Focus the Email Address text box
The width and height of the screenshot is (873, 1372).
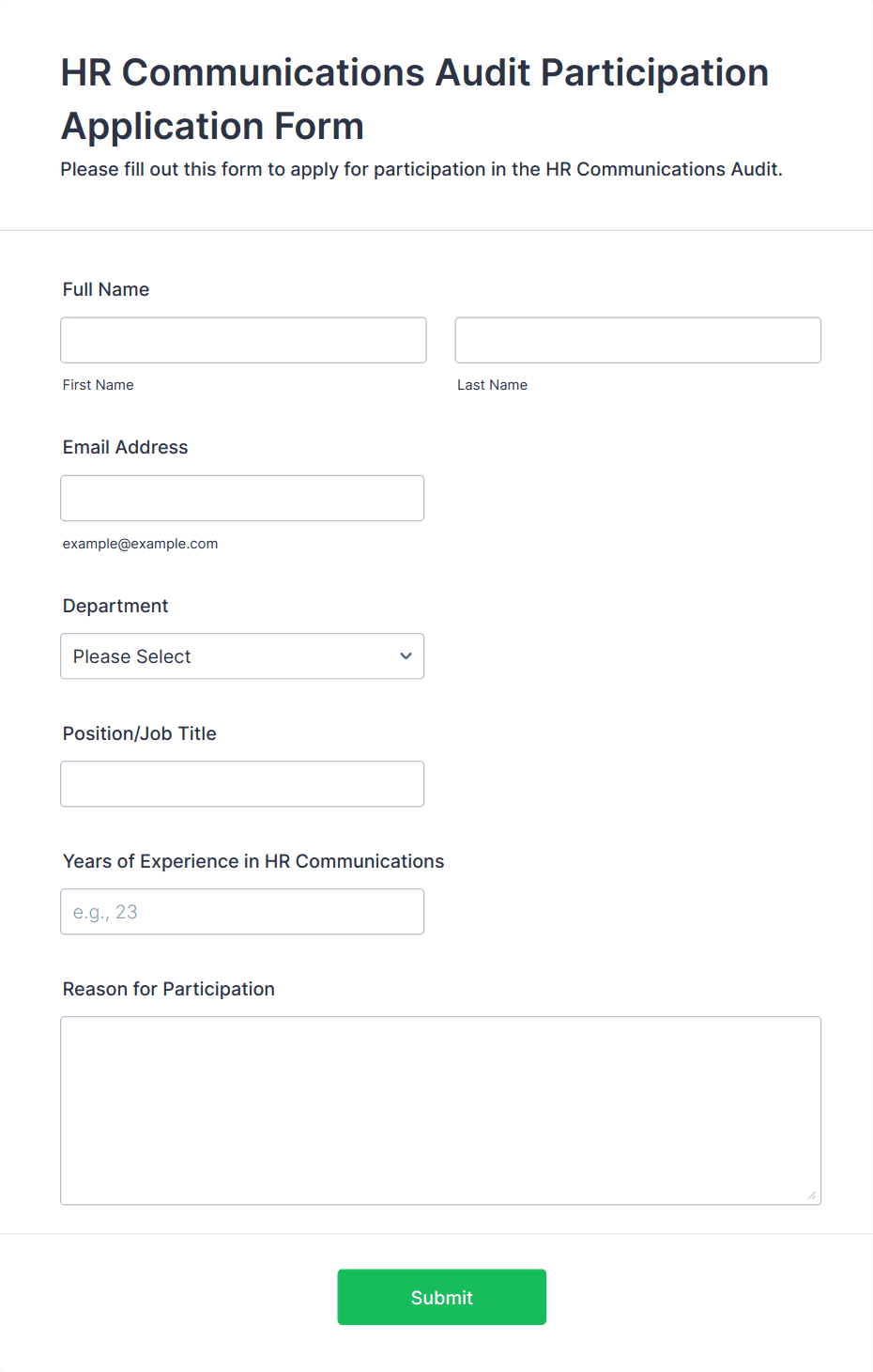[x=242, y=498]
